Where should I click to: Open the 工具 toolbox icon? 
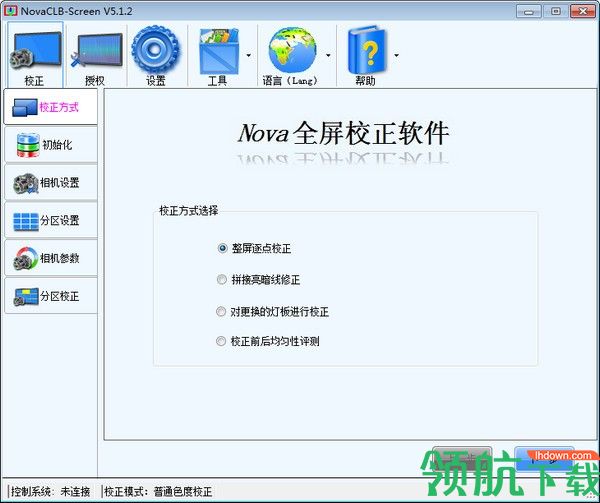218,55
